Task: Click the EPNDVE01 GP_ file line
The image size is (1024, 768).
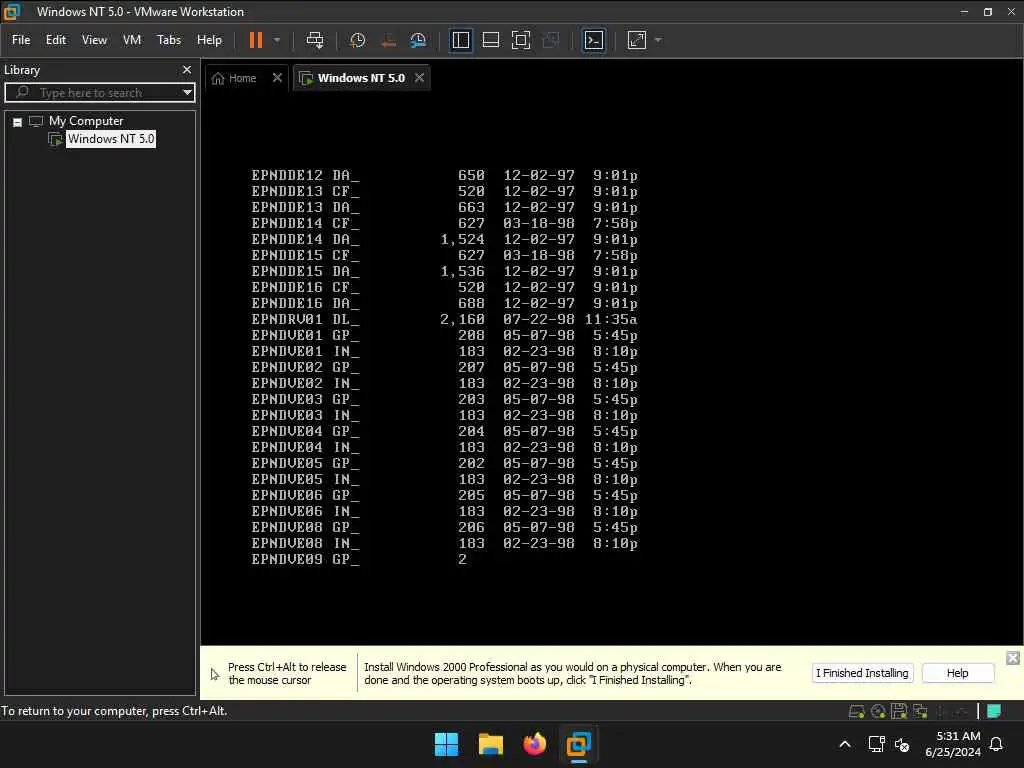Action: 444,336
